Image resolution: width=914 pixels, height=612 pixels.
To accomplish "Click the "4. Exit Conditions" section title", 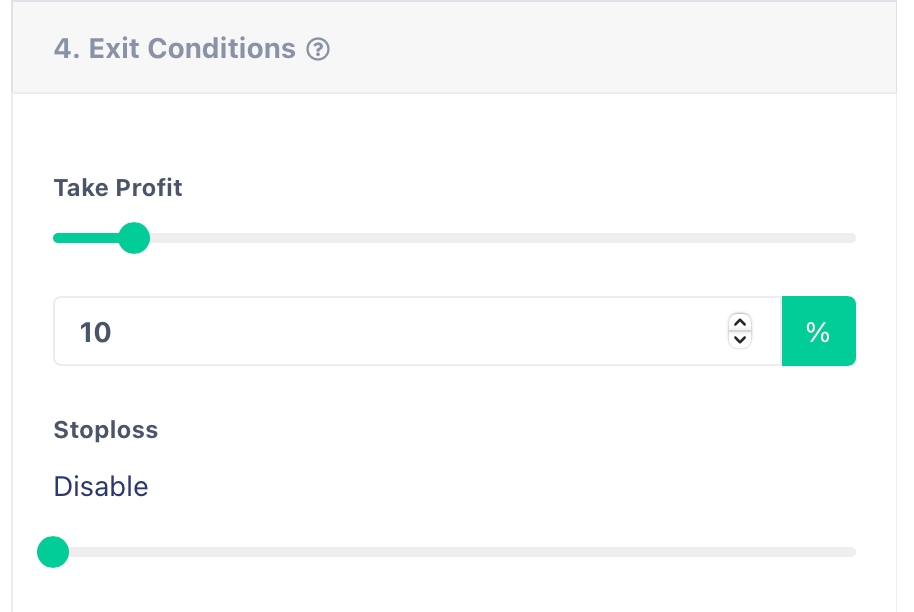I will (x=174, y=49).
